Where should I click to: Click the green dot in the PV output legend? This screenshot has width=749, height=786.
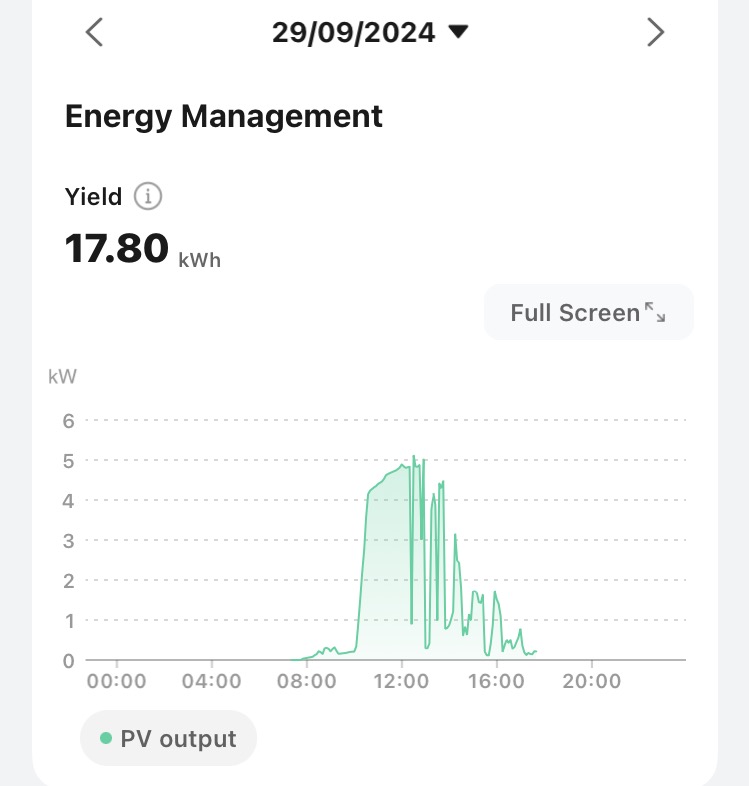(106, 739)
